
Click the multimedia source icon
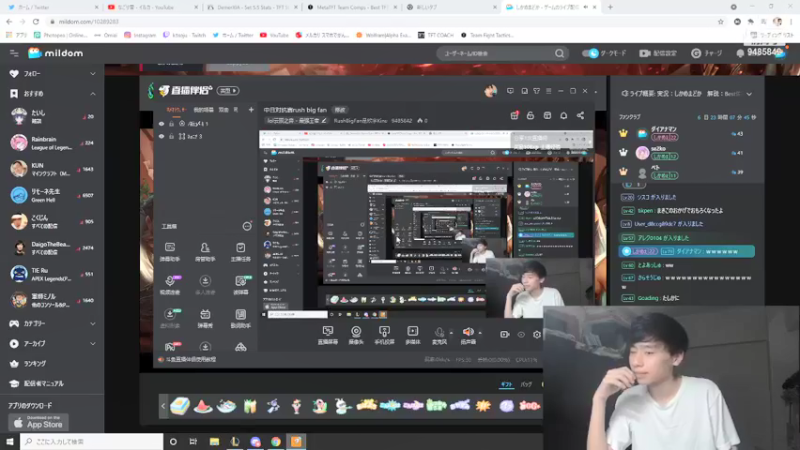[x=412, y=332]
